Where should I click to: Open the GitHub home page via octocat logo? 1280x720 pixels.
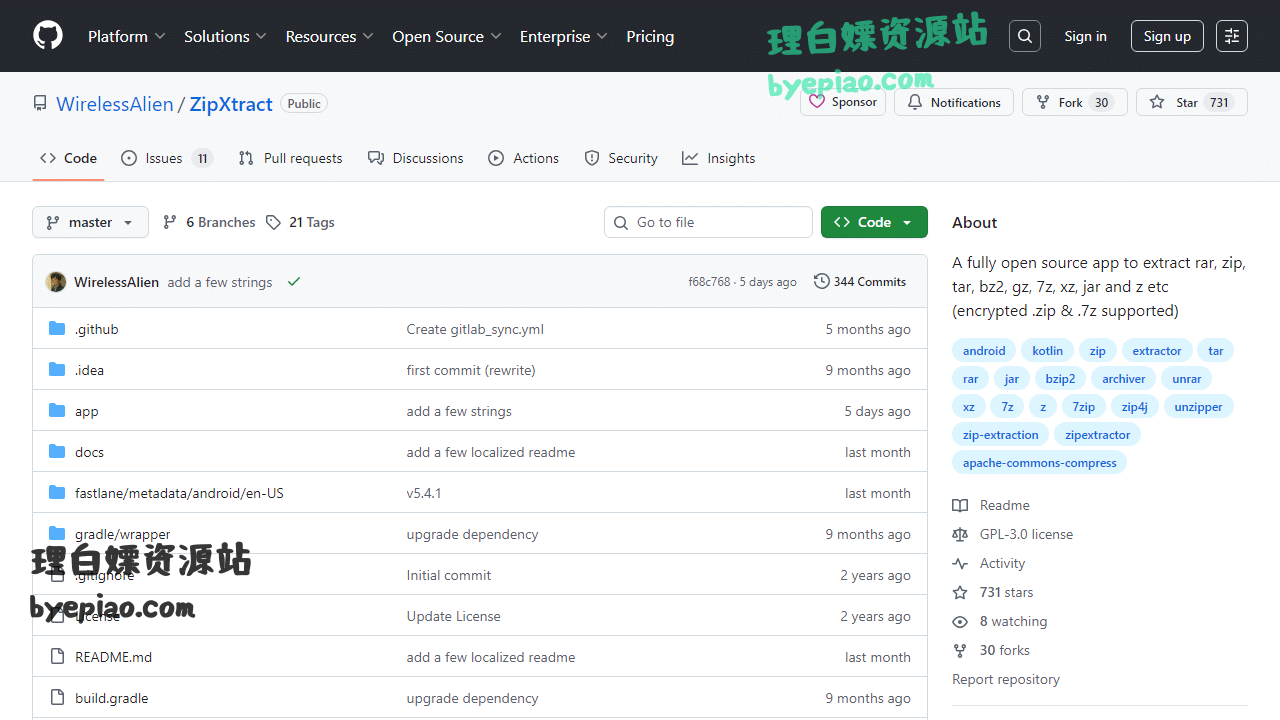(x=47, y=35)
